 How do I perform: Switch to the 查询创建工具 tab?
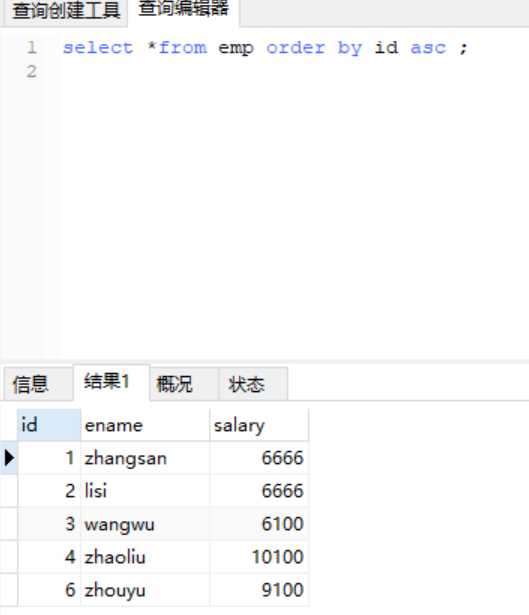(x=66, y=11)
